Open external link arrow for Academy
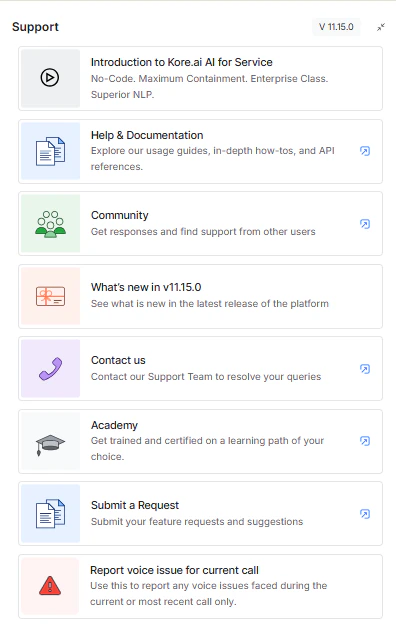 point(365,441)
